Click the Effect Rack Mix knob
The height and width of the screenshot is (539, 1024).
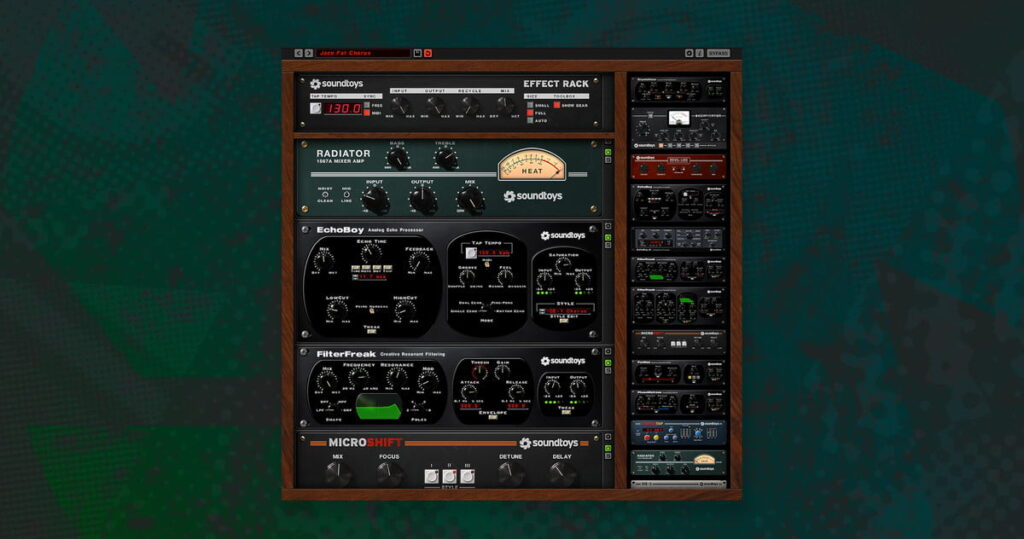tap(504, 106)
